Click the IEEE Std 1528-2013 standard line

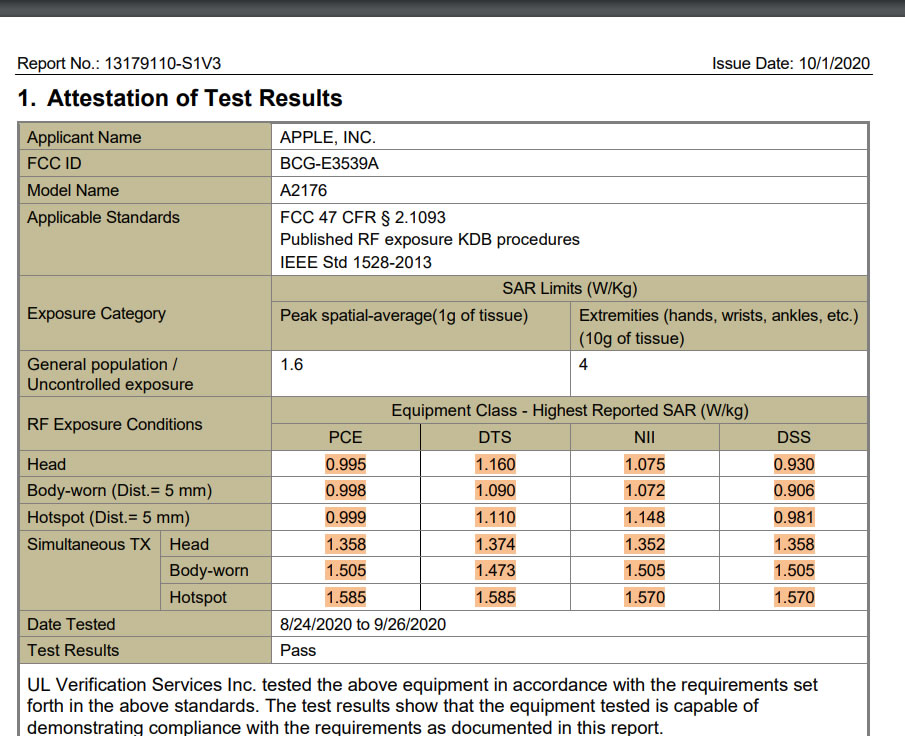pyautogui.click(x=357, y=262)
